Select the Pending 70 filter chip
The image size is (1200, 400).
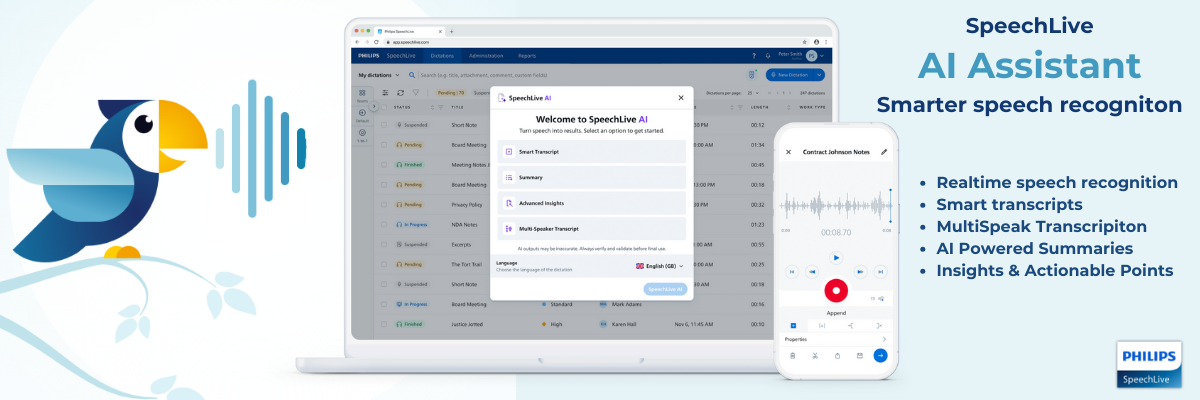point(451,93)
